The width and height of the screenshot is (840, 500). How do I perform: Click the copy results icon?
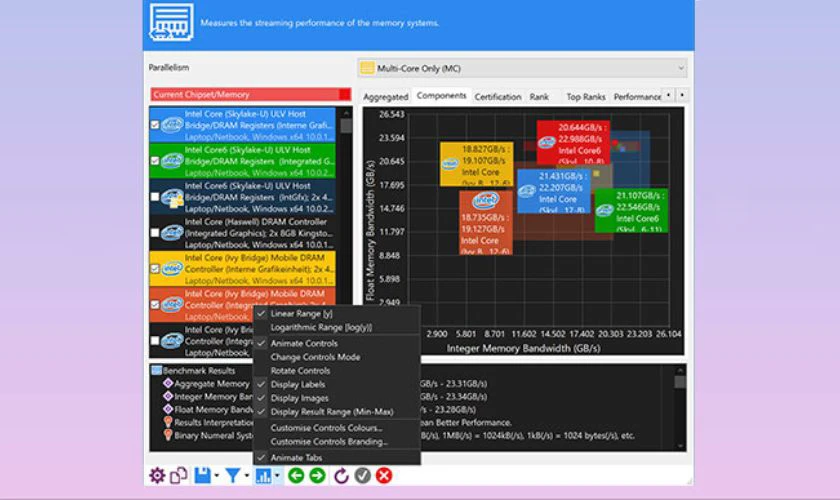pyautogui.click(x=178, y=475)
